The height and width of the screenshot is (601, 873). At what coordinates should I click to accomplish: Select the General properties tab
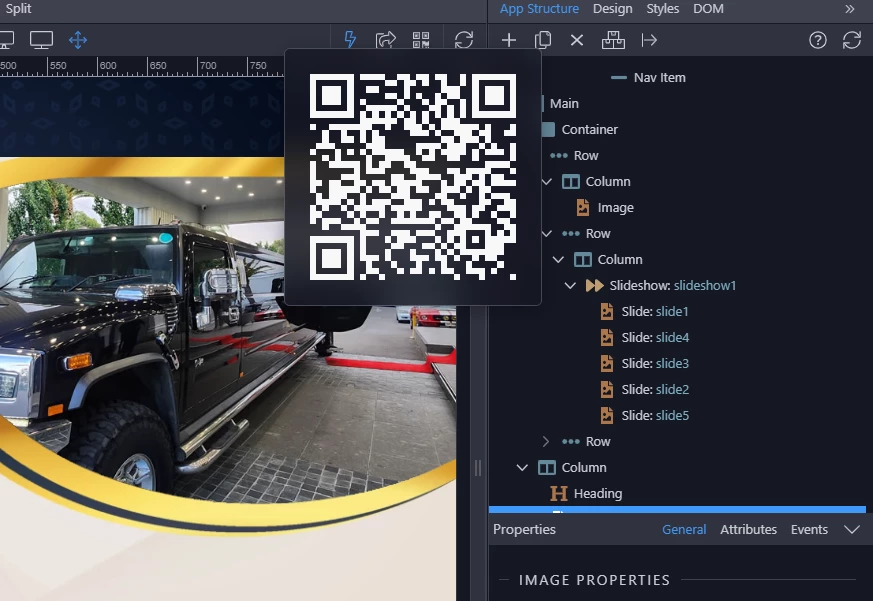[x=684, y=529]
